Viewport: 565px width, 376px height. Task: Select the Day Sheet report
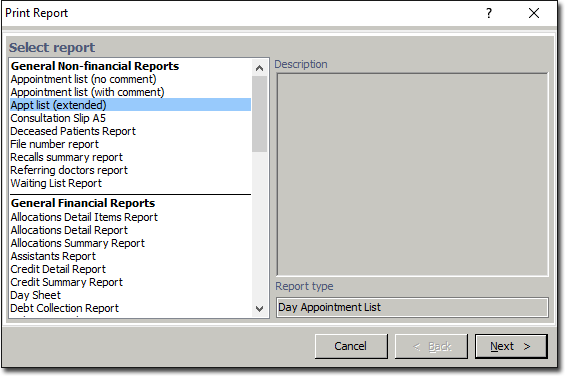point(35,295)
